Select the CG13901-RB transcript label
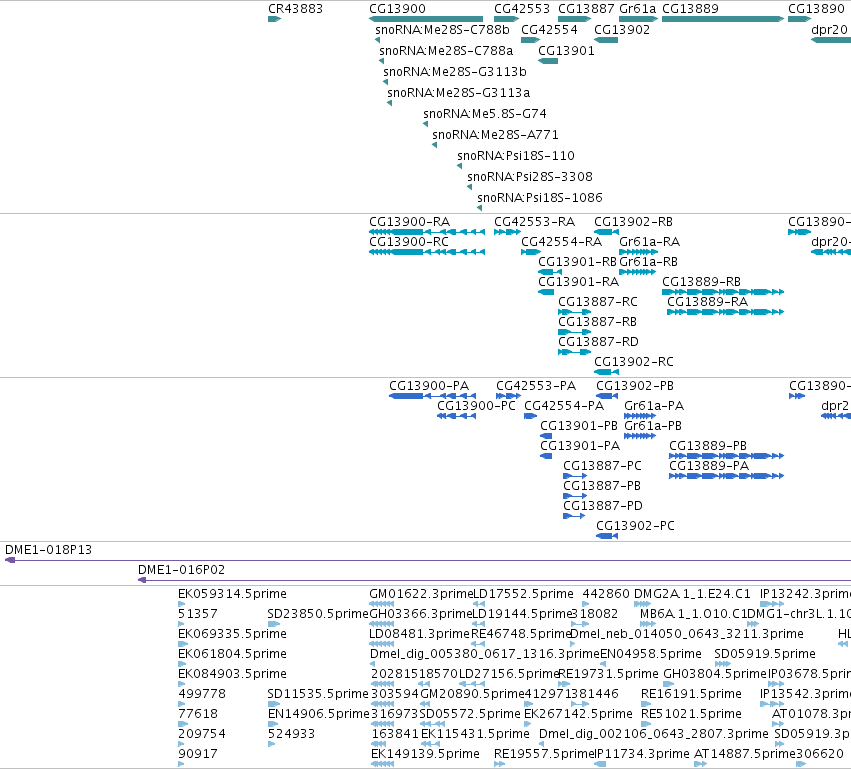 (x=577, y=262)
